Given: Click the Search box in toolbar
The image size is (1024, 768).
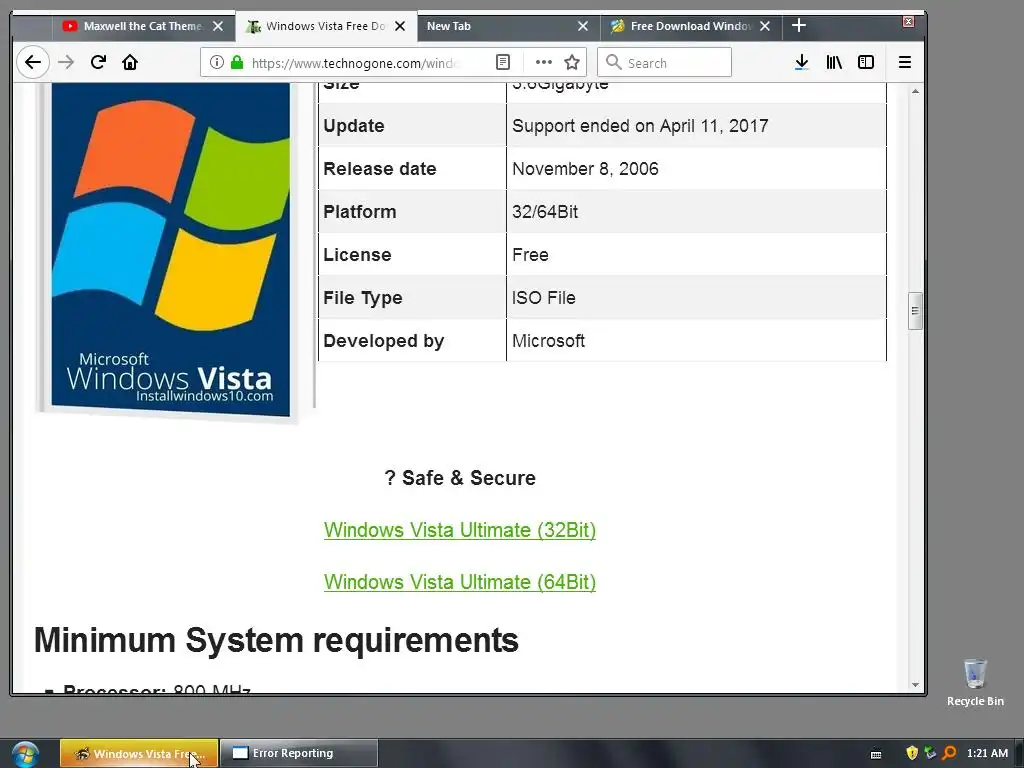Looking at the screenshot, I should tap(665, 63).
